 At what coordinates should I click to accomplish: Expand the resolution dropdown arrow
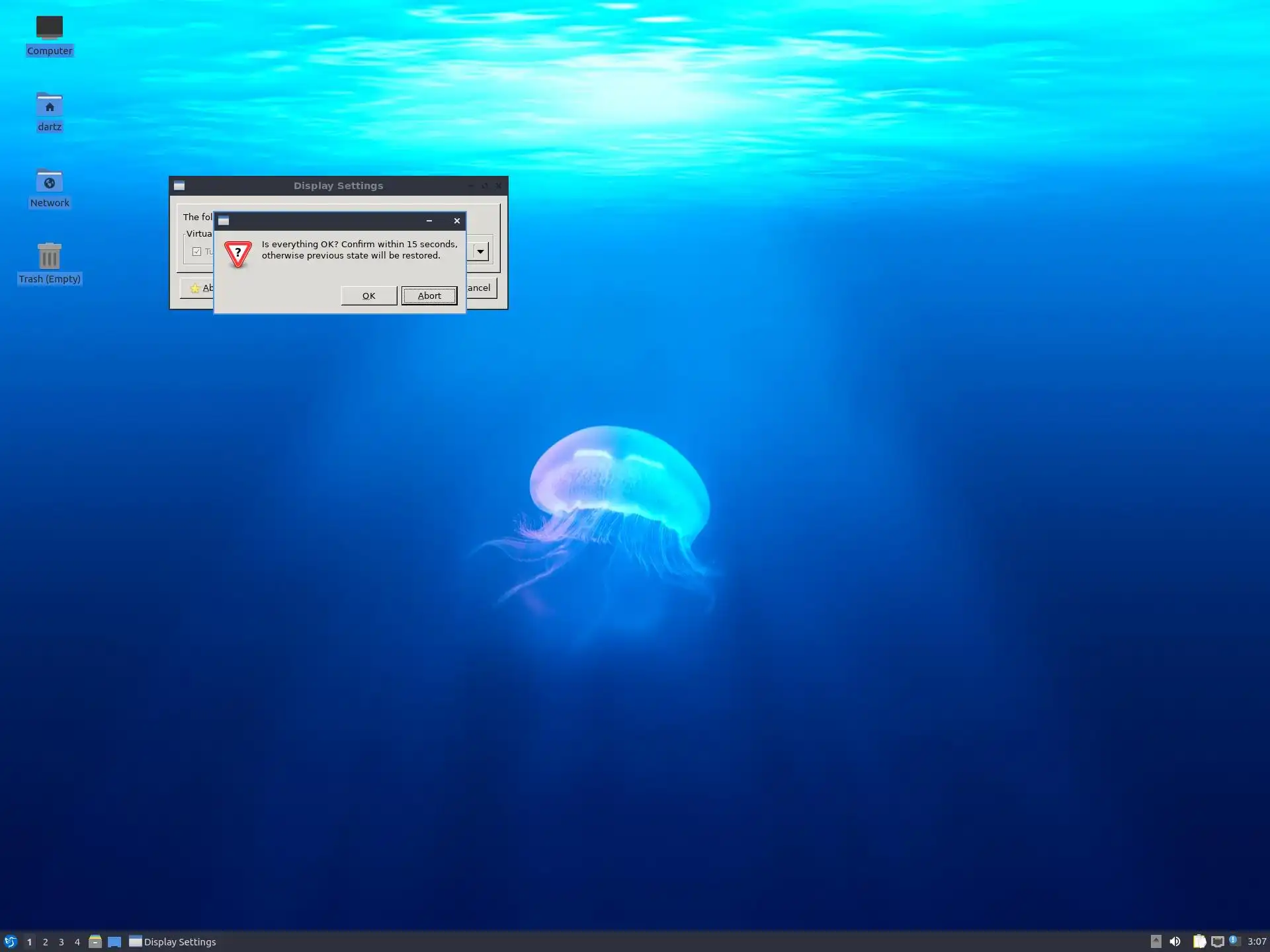[x=480, y=251]
